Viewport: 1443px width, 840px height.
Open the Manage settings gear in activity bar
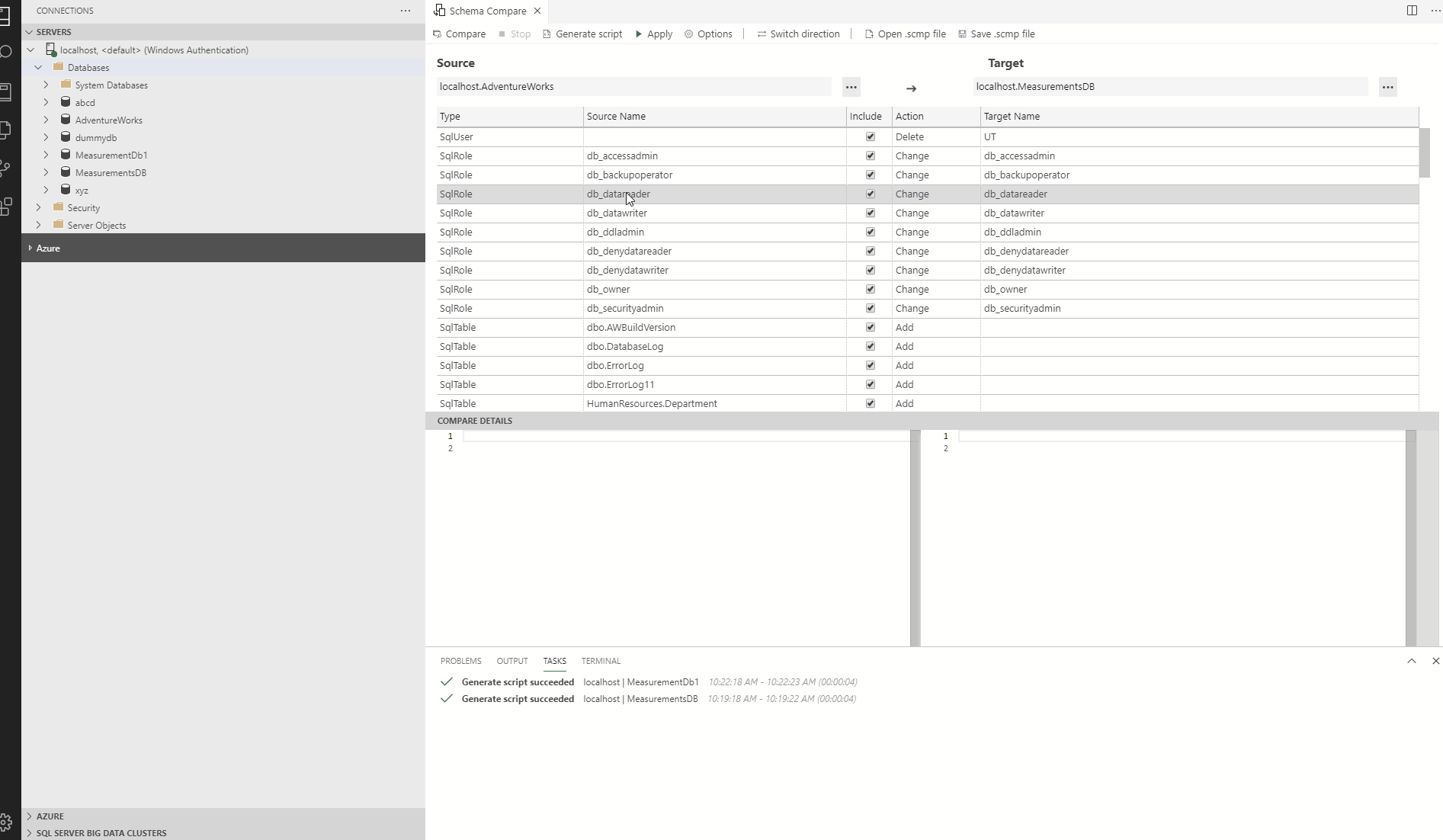coord(6,822)
